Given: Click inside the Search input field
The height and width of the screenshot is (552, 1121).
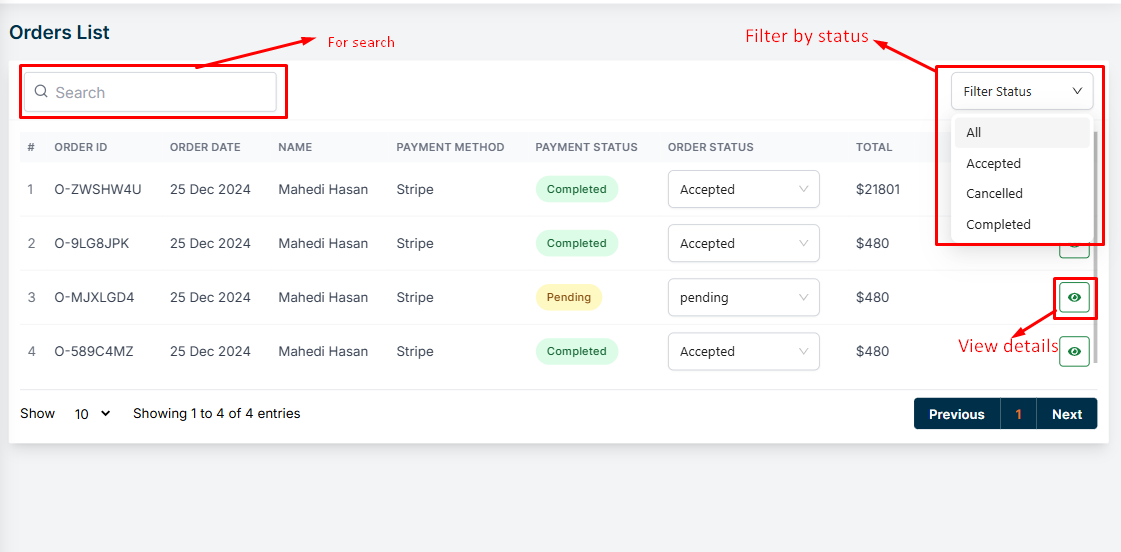Looking at the screenshot, I should tap(160, 92).
